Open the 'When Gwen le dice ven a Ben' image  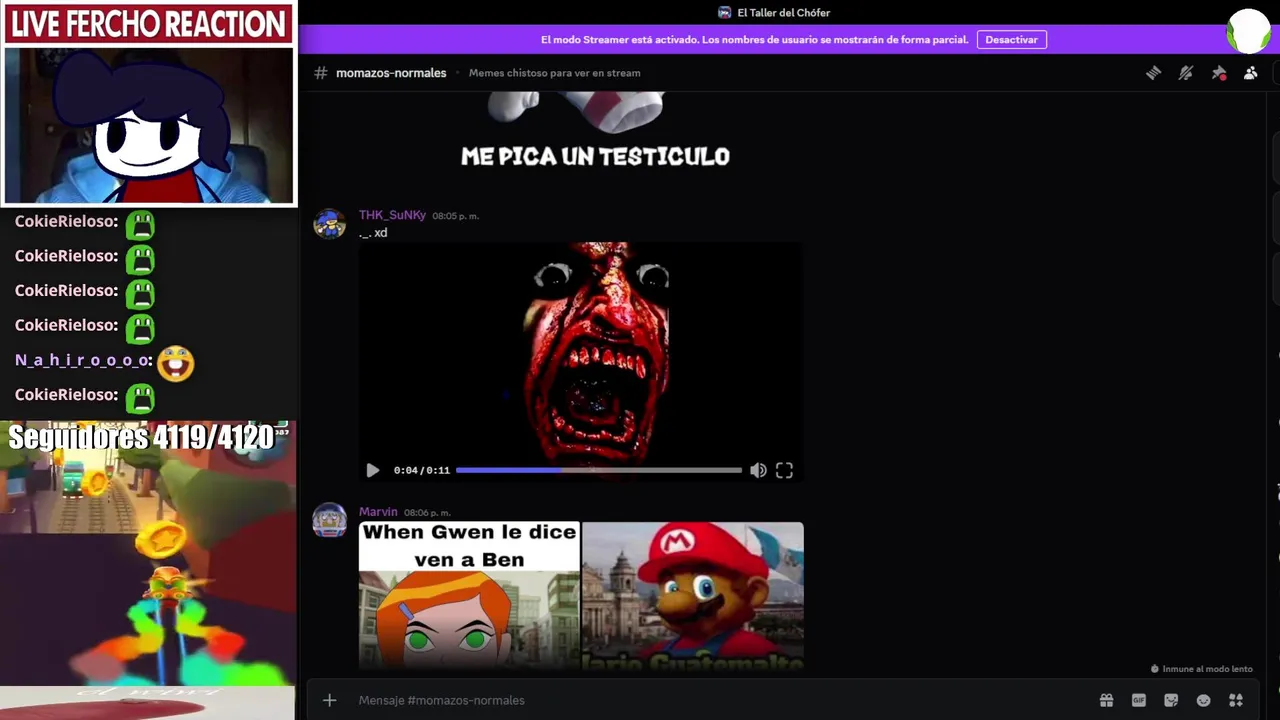(x=469, y=596)
